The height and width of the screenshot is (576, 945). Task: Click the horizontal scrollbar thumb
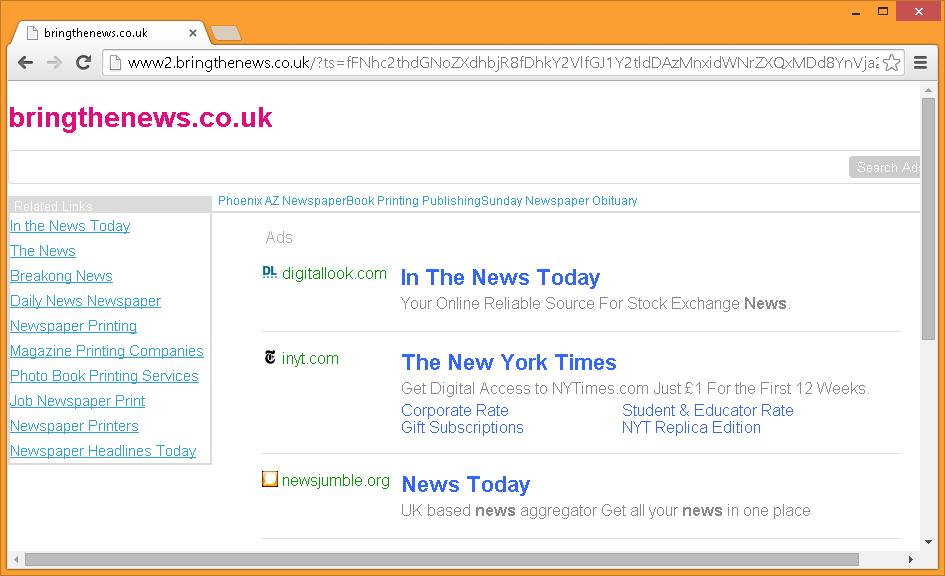tap(442, 560)
